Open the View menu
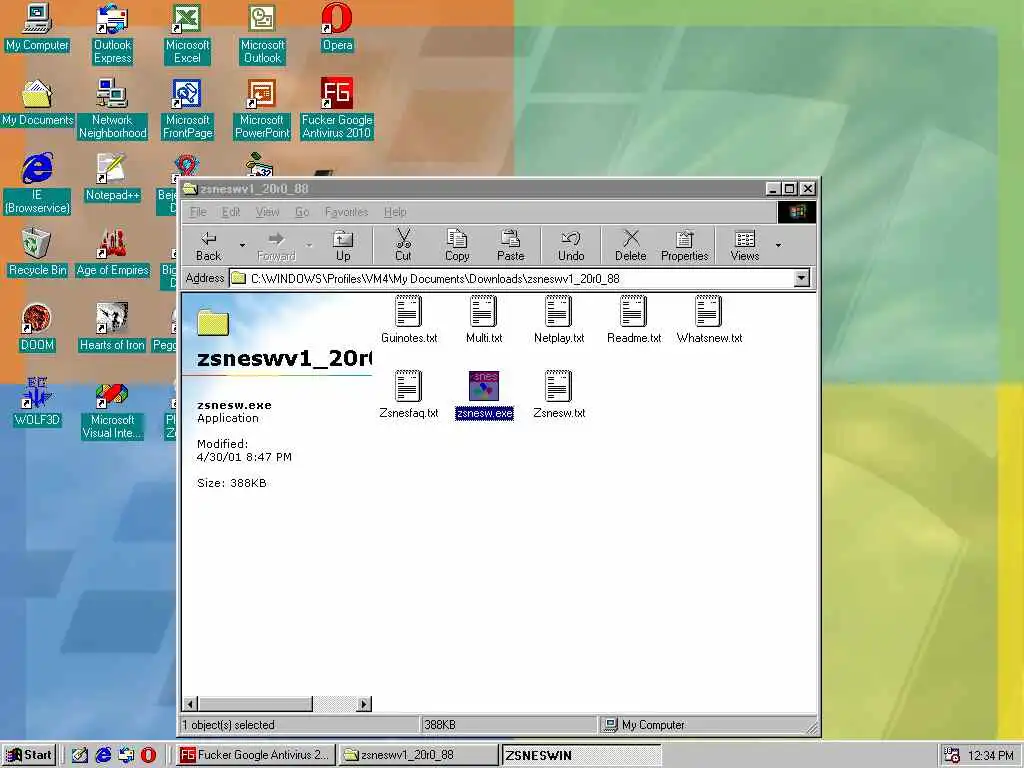This screenshot has width=1024, height=768. pos(267,212)
